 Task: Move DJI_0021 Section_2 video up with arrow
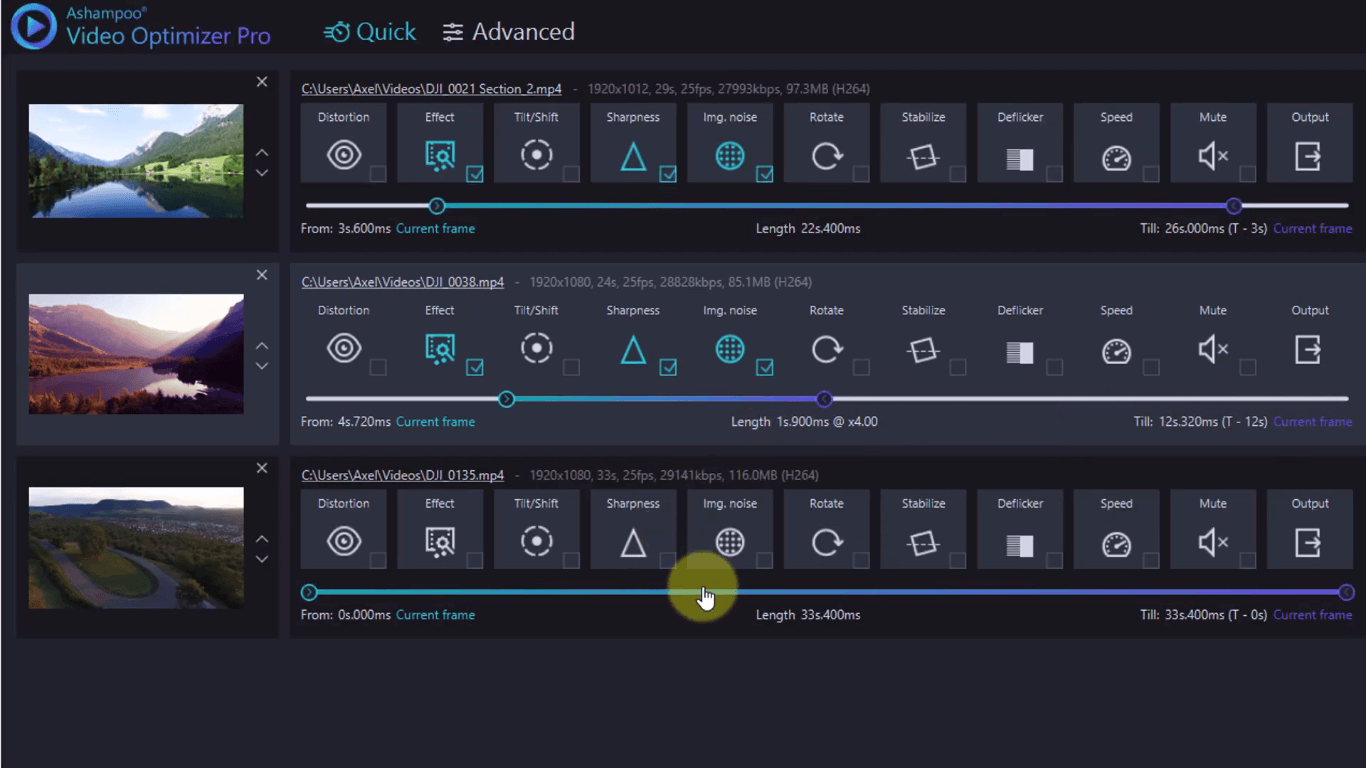tap(262, 153)
